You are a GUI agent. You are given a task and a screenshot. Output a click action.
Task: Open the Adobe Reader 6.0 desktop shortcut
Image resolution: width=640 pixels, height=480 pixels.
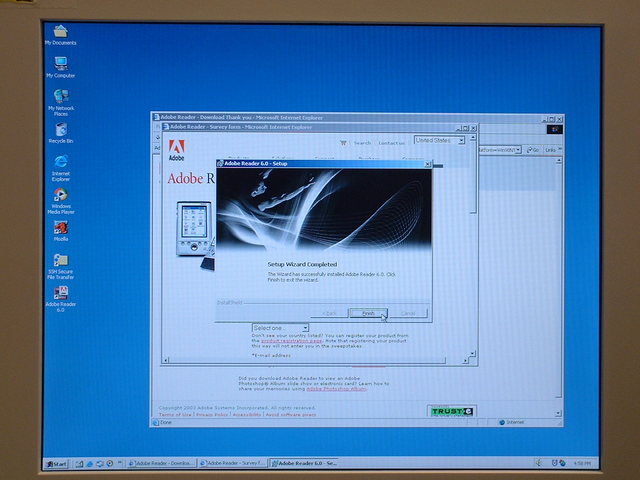(61, 292)
